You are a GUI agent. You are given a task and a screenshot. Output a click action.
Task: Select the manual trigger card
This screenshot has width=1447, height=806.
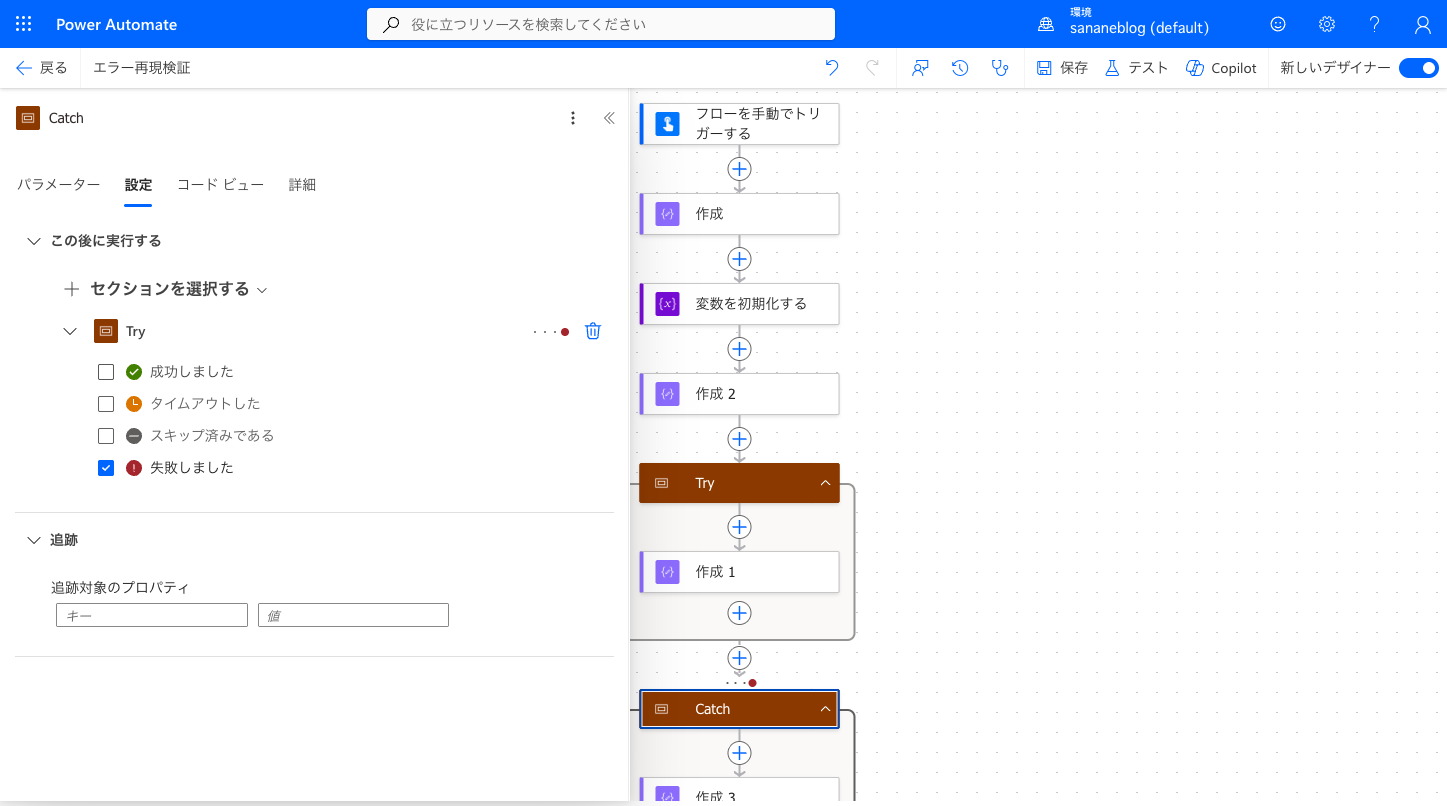tap(739, 123)
